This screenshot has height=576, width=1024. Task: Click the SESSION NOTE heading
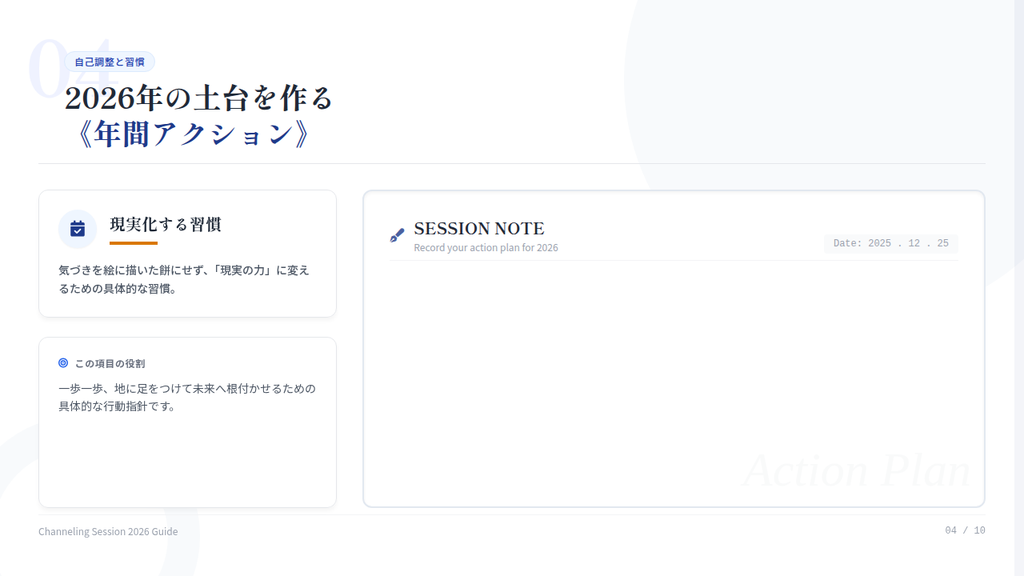tap(479, 229)
